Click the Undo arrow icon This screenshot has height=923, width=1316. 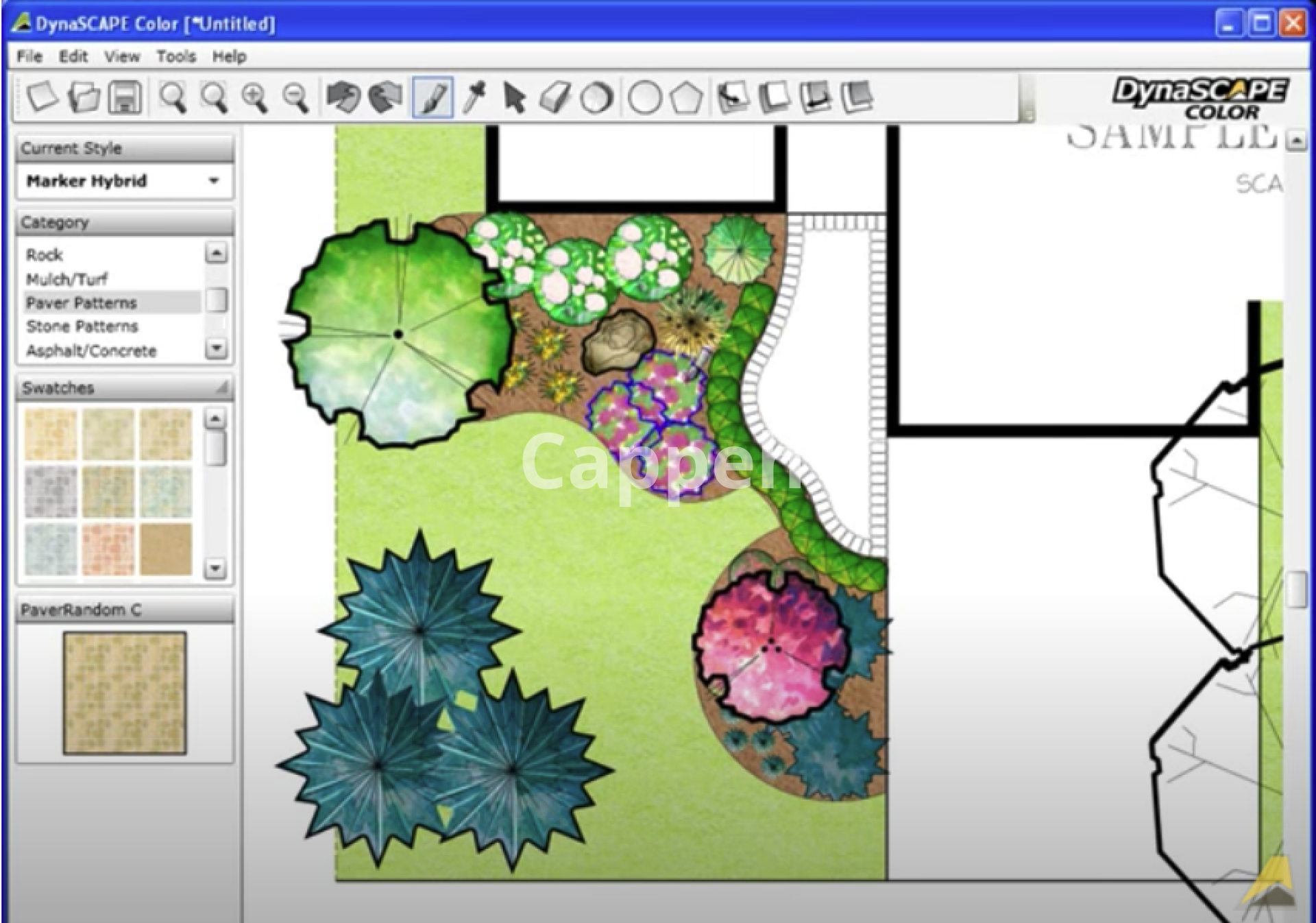pos(343,97)
